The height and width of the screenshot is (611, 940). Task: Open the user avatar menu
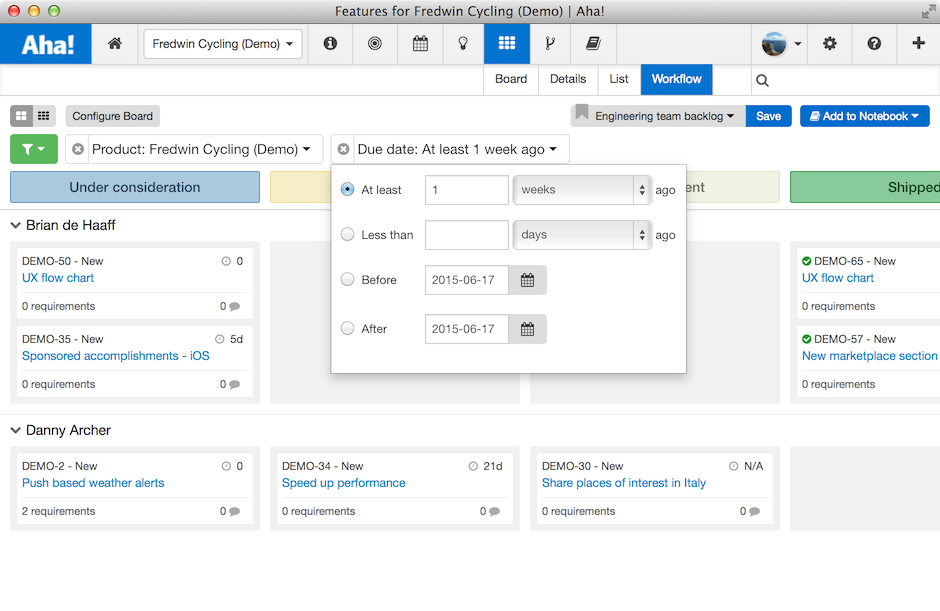781,44
